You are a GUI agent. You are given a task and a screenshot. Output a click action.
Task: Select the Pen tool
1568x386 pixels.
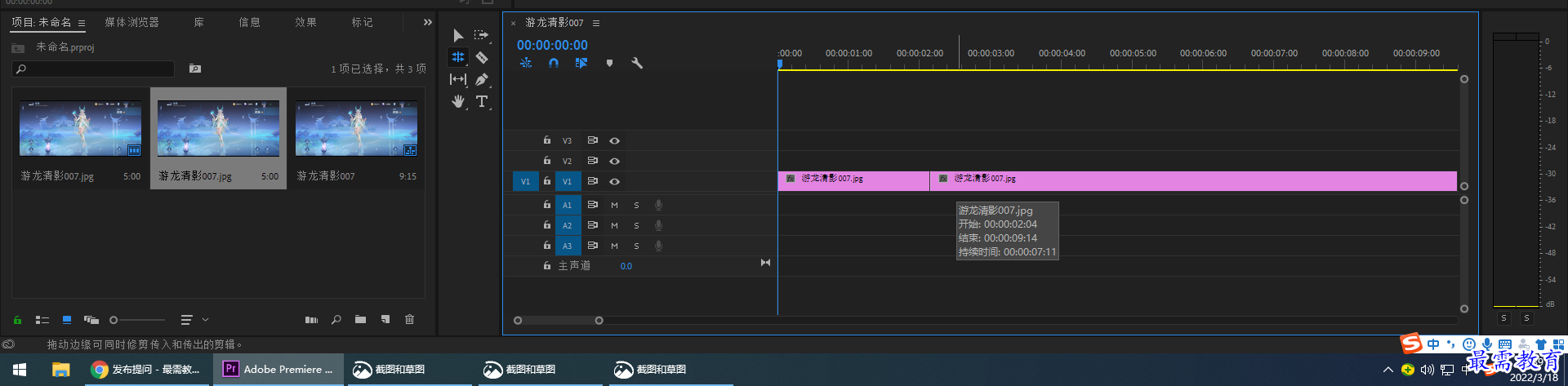tap(482, 79)
